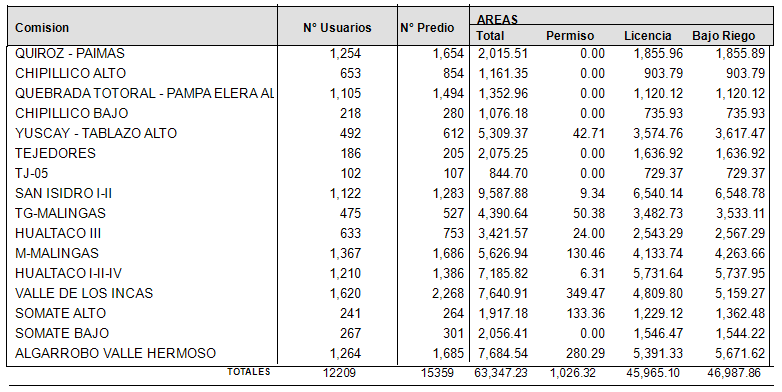
Task: Select the TEJEDORES commission row
Action: [x=391, y=153]
